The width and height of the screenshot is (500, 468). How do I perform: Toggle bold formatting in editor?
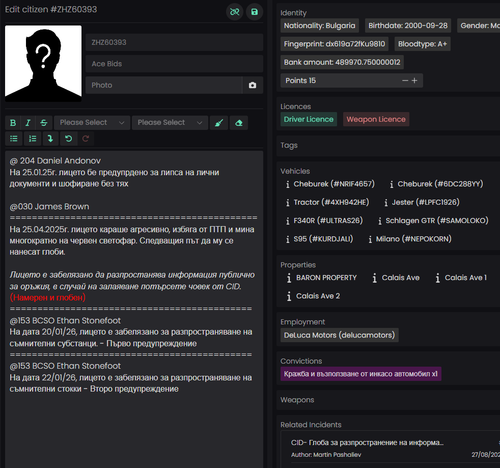(x=13, y=123)
